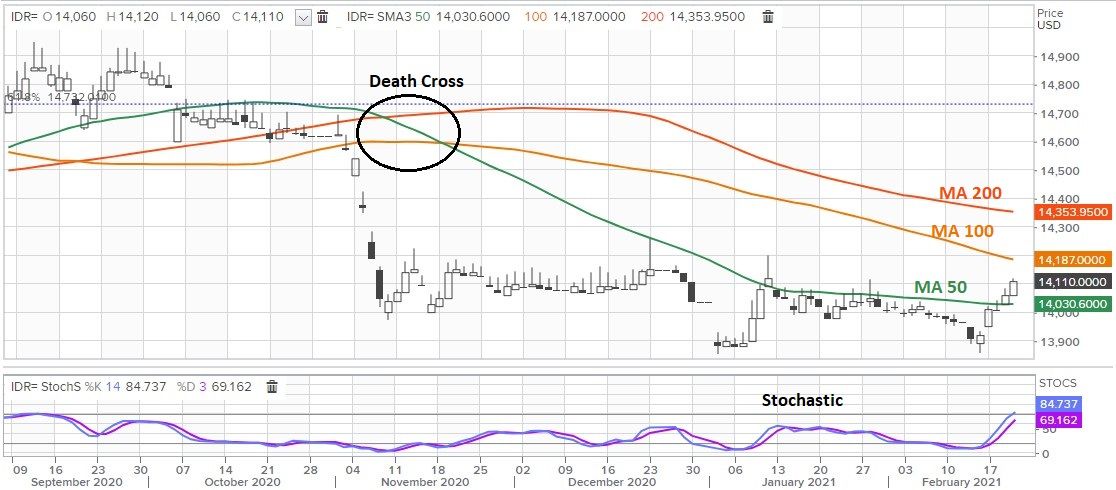Select the black 14,110.0000 last-price tag

coord(1073,282)
